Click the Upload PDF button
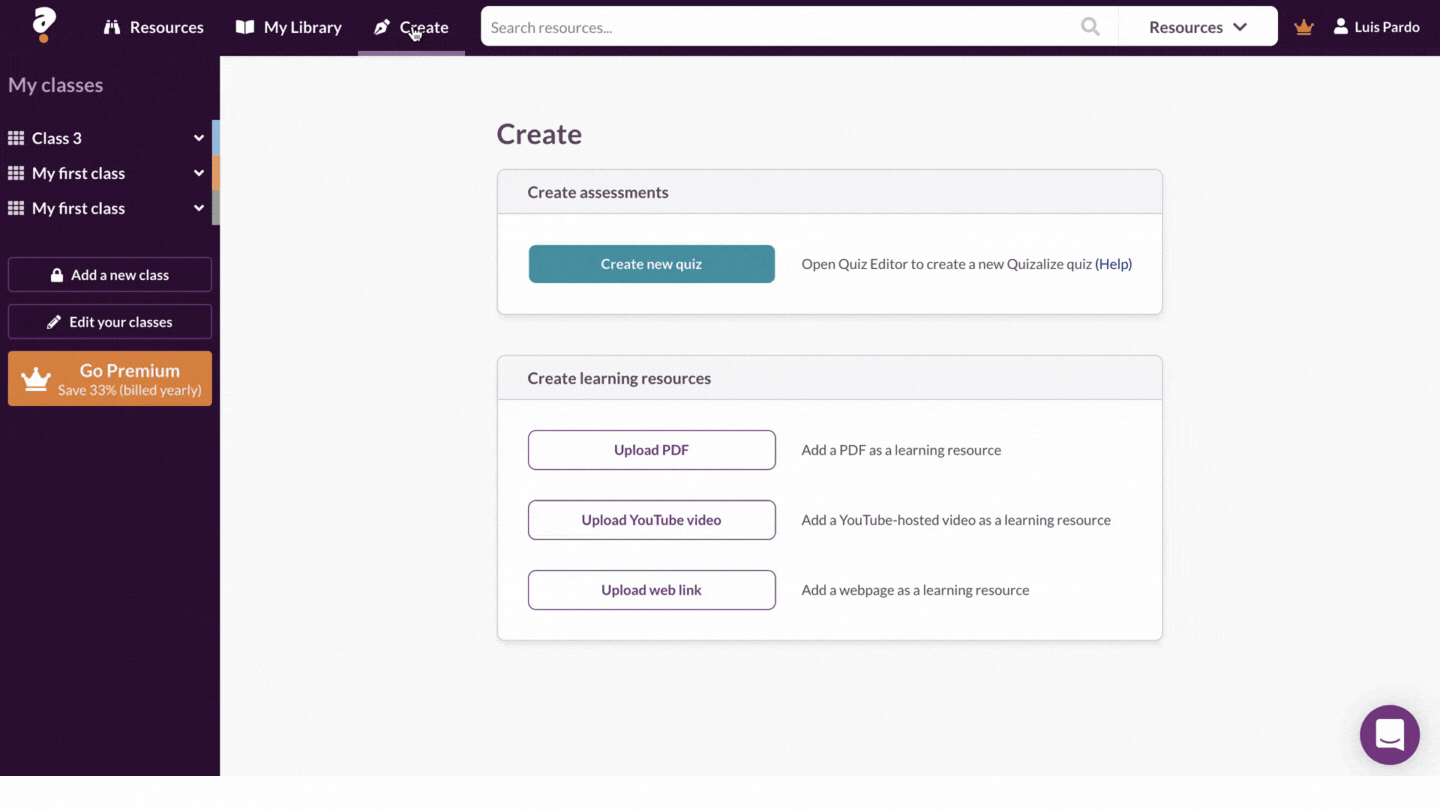 click(x=652, y=450)
